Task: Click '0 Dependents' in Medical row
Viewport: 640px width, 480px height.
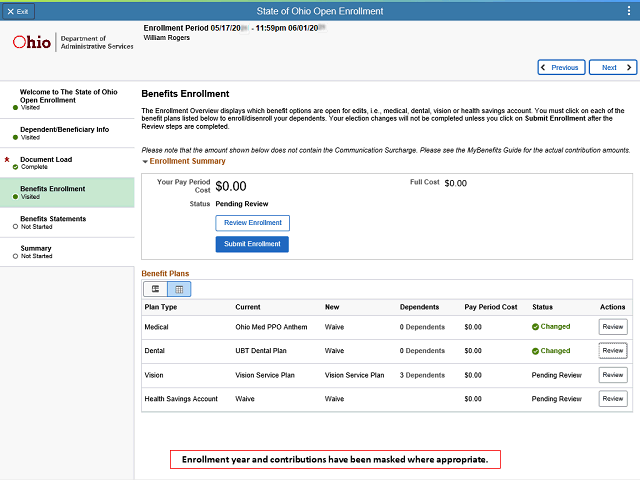Action: coord(422,327)
